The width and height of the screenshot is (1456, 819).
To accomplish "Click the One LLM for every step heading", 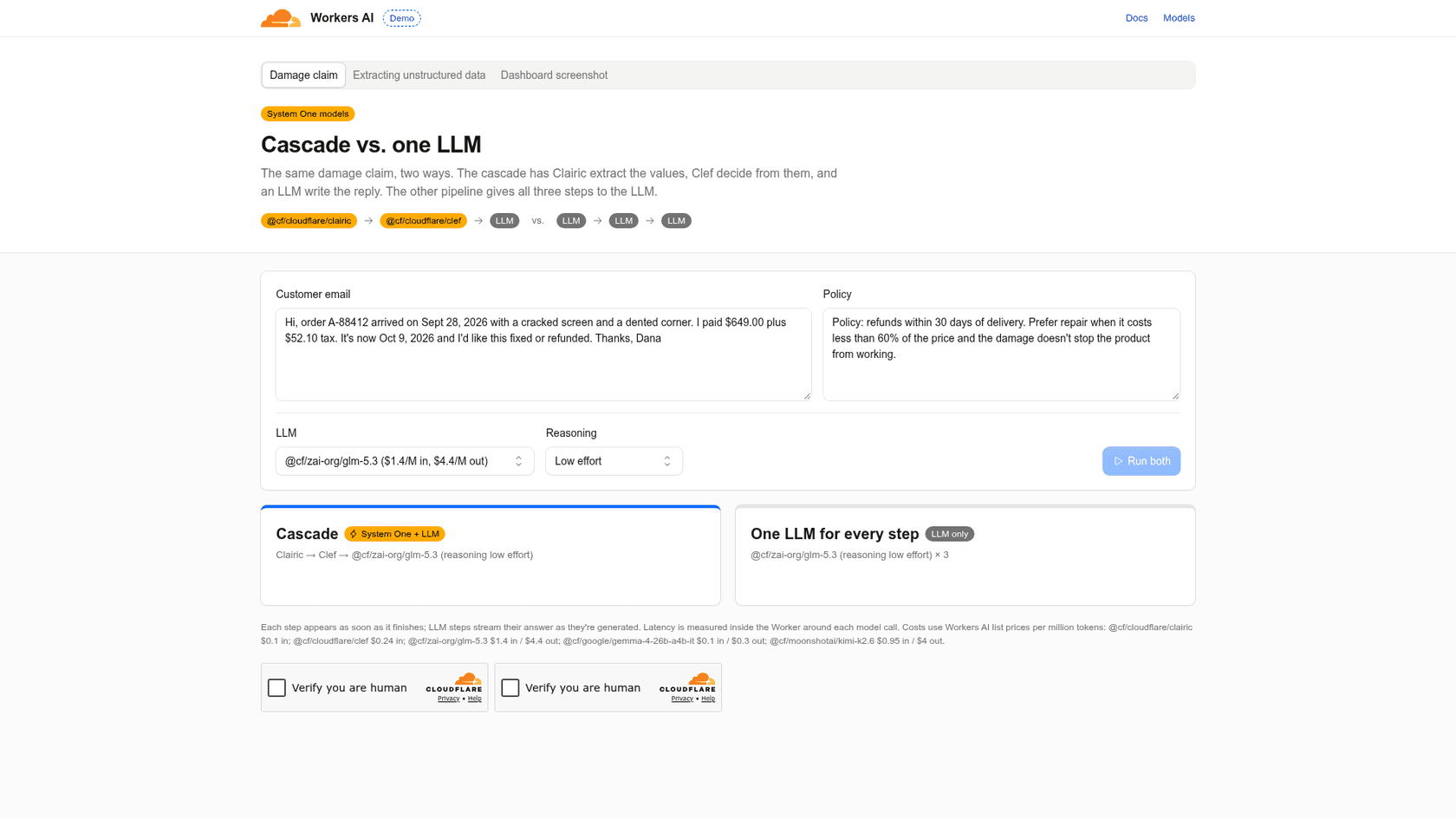I will point(835,534).
